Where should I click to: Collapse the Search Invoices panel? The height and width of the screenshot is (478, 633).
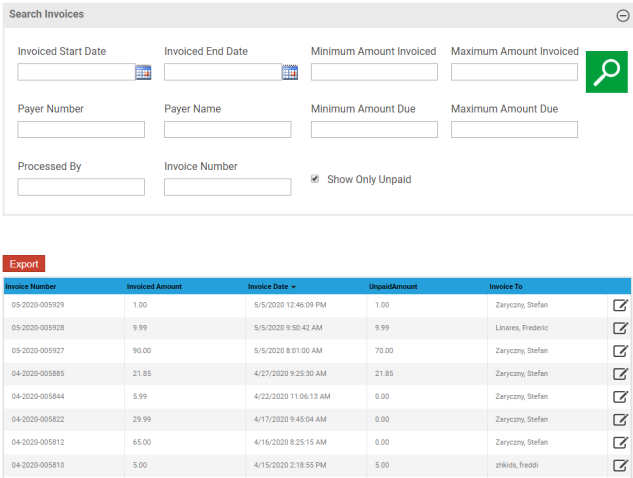(x=622, y=15)
